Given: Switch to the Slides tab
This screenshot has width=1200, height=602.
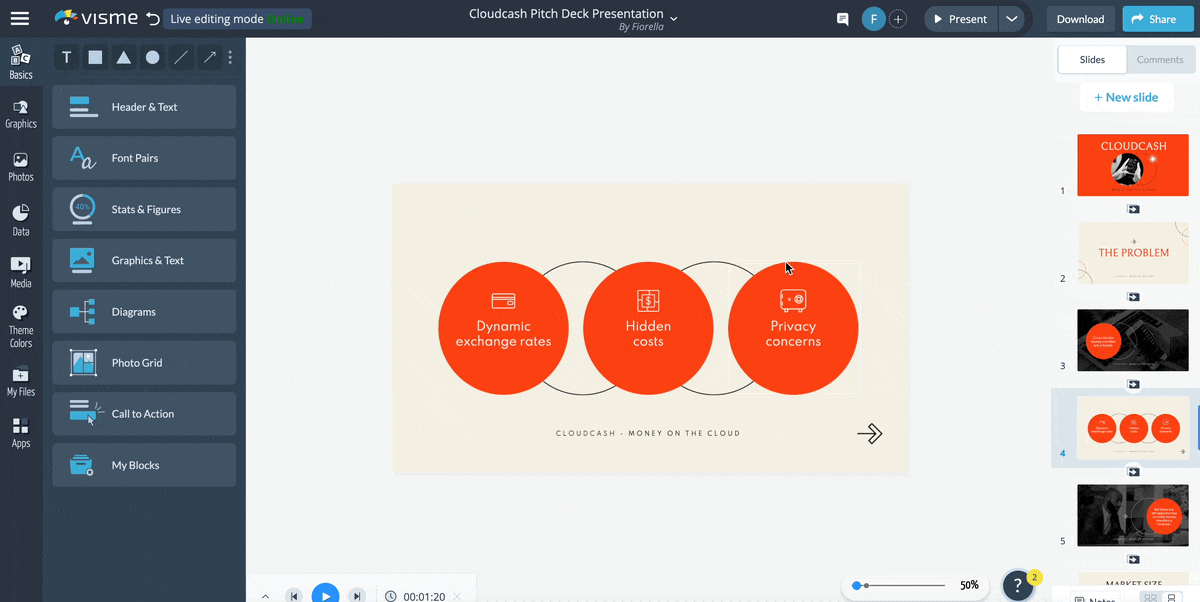Looking at the screenshot, I should [x=1091, y=59].
